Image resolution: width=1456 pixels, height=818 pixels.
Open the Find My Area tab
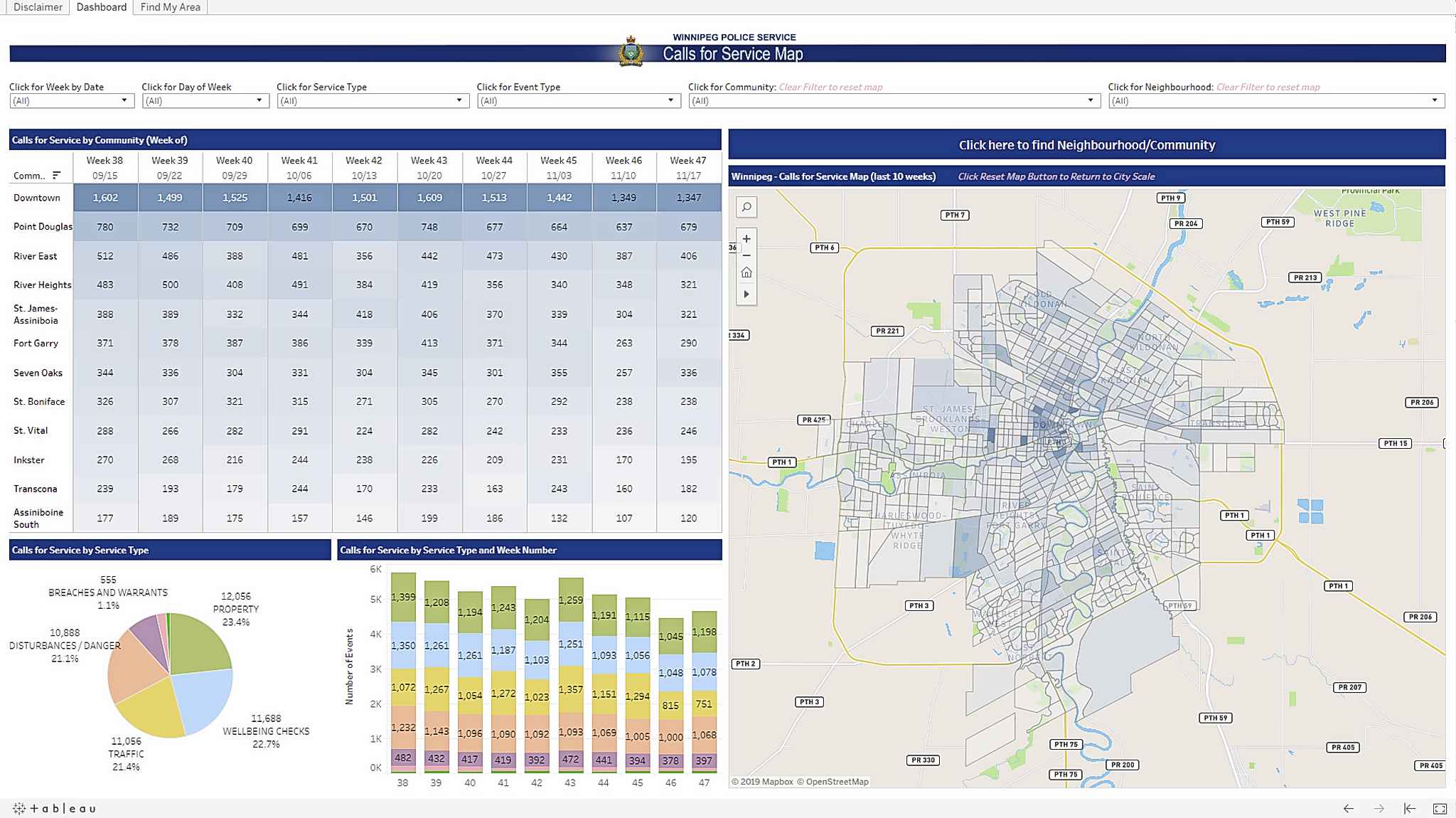(170, 7)
